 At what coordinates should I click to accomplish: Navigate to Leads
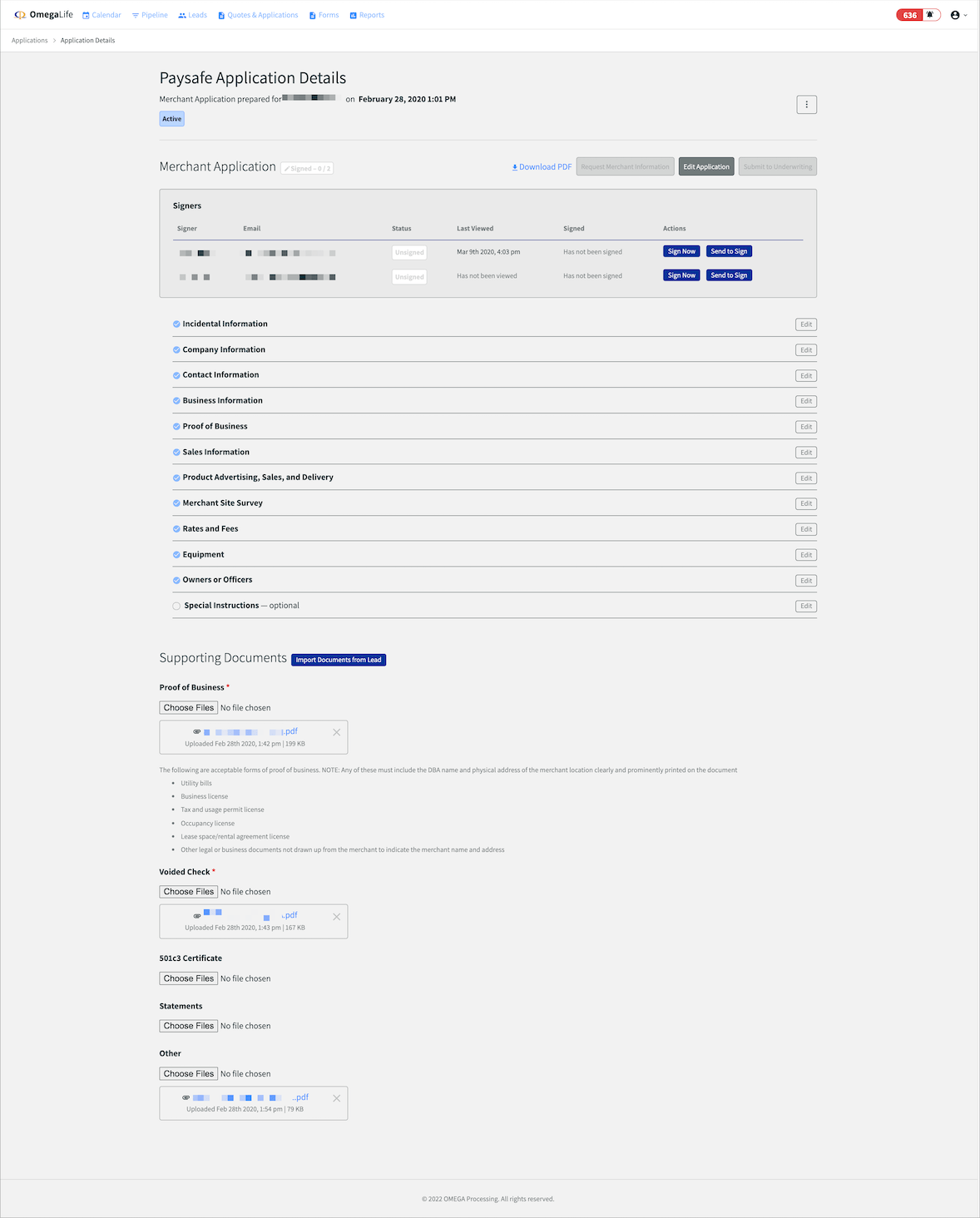click(x=192, y=15)
